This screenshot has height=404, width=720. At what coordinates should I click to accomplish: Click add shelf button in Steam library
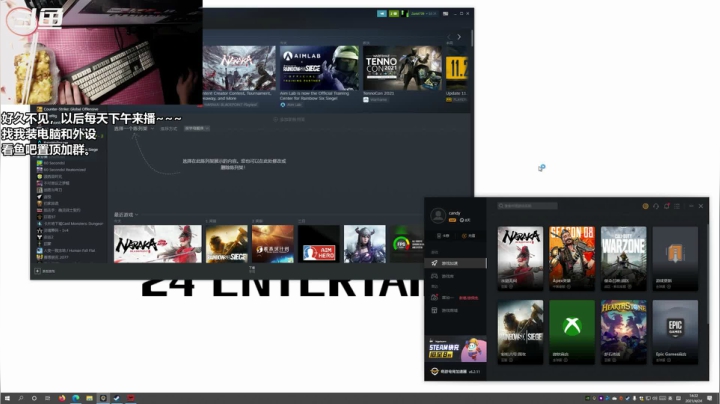point(289,119)
